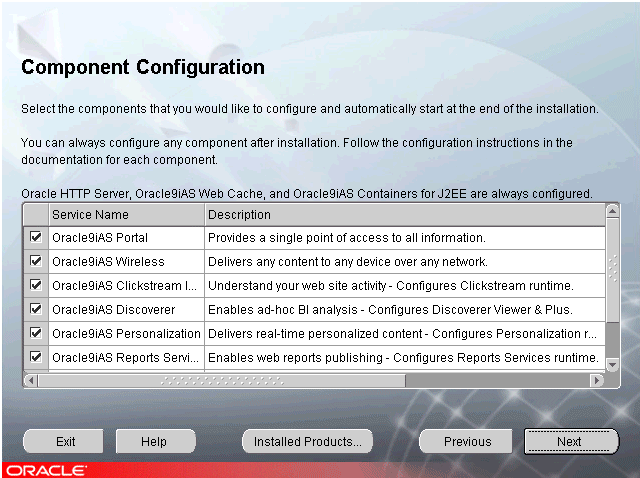Select the Oracle9iAS Personalization service name
This screenshot has height=478, width=640.
[x=127, y=334]
